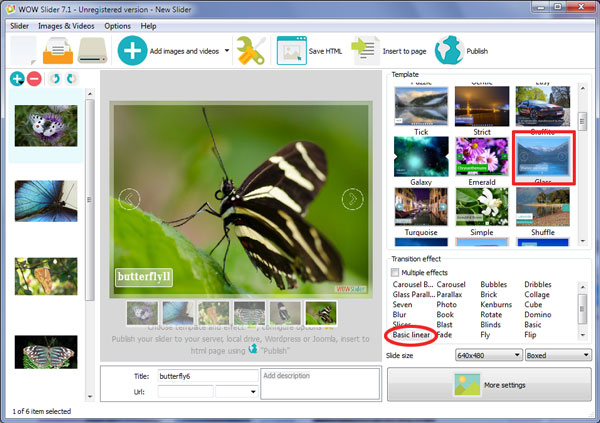
Task: Open the Help menu
Action: point(148,26)
